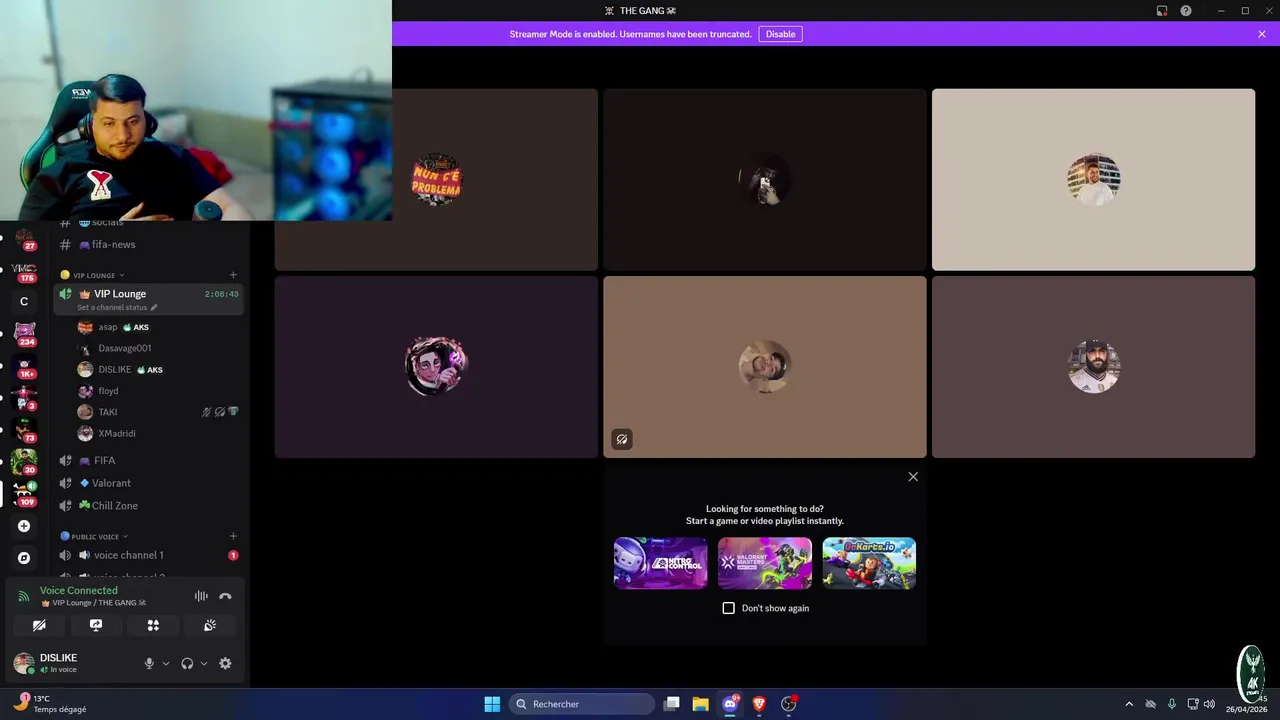Open server icon with 73 badge
Screen dimensions: 1280x720
24,430
